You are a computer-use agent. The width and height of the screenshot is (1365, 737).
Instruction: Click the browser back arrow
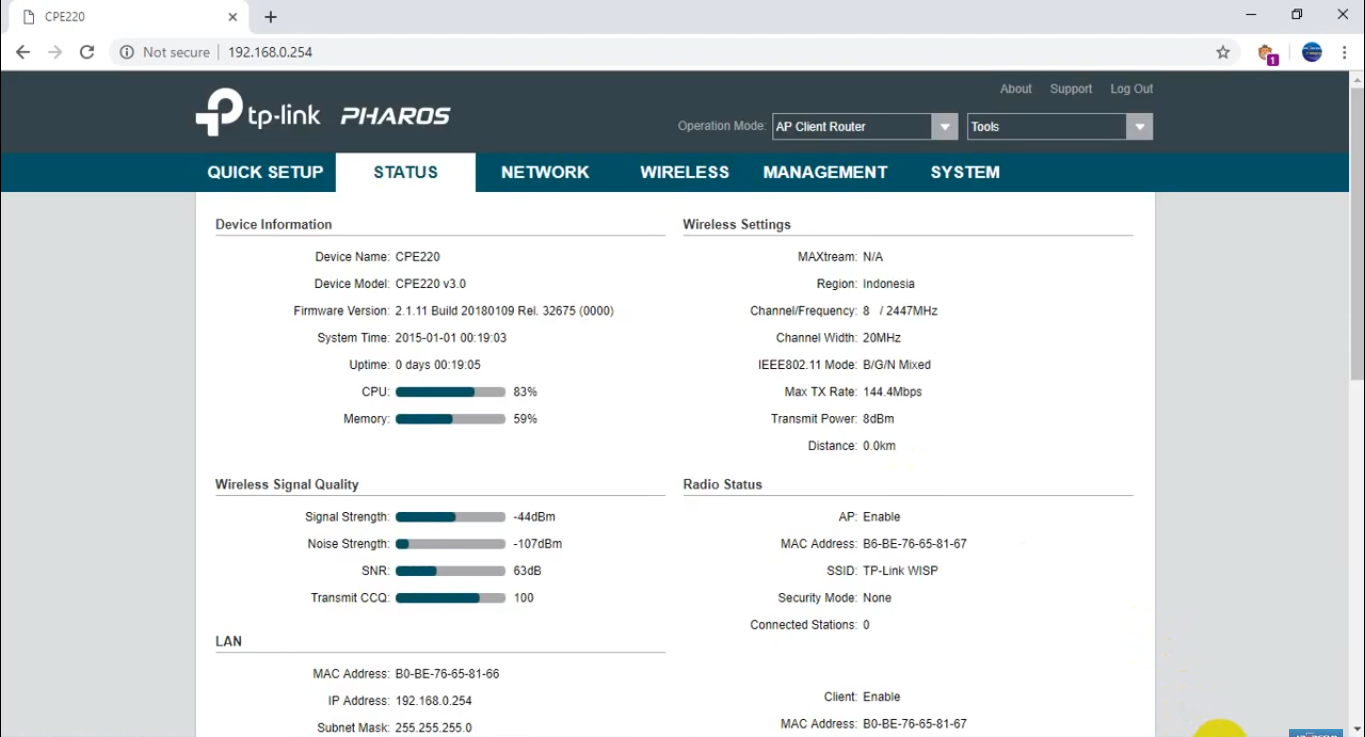click(x=22, y=51)
